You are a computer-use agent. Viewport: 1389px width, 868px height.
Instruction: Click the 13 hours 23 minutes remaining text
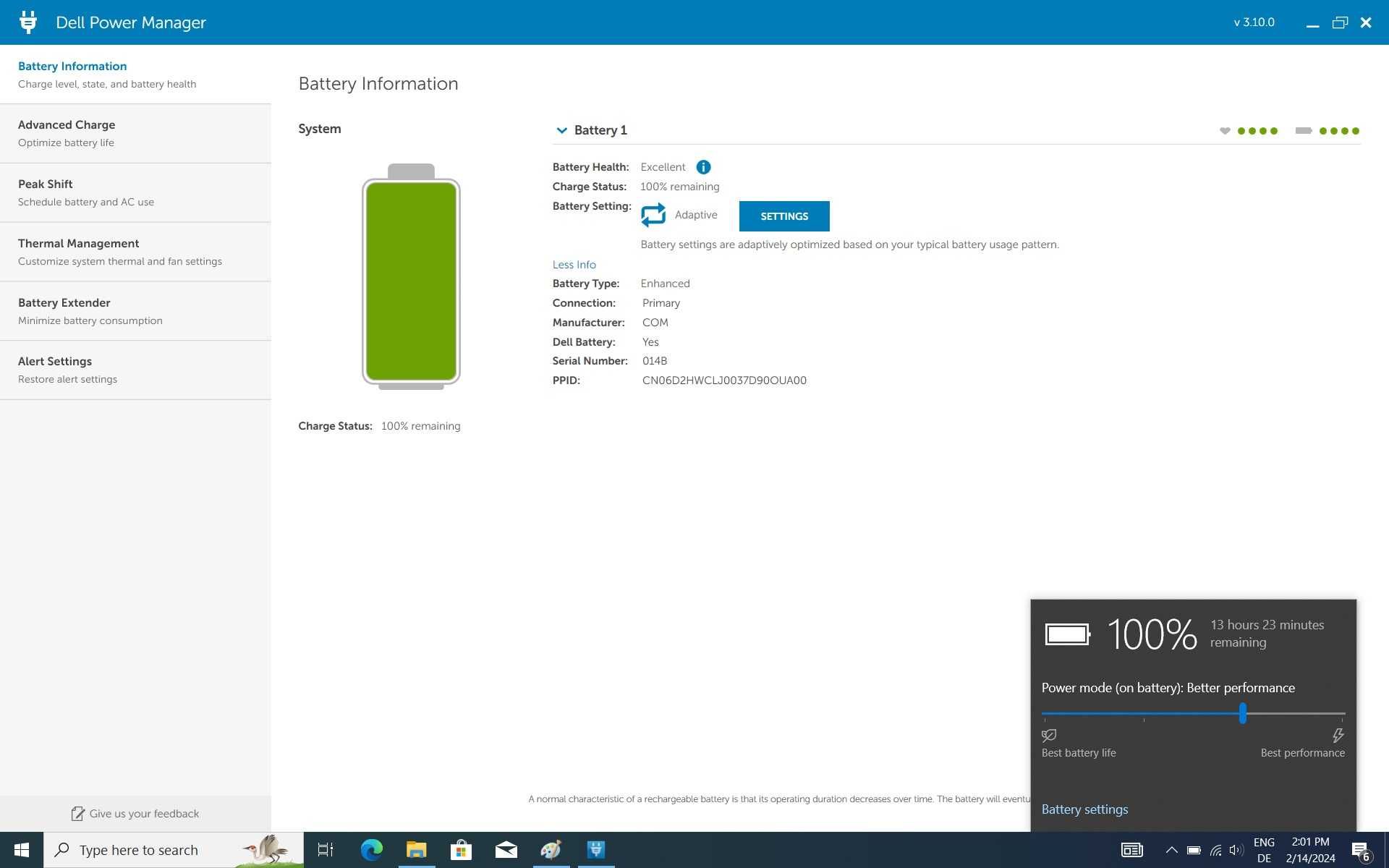(x=1267, y=634)
